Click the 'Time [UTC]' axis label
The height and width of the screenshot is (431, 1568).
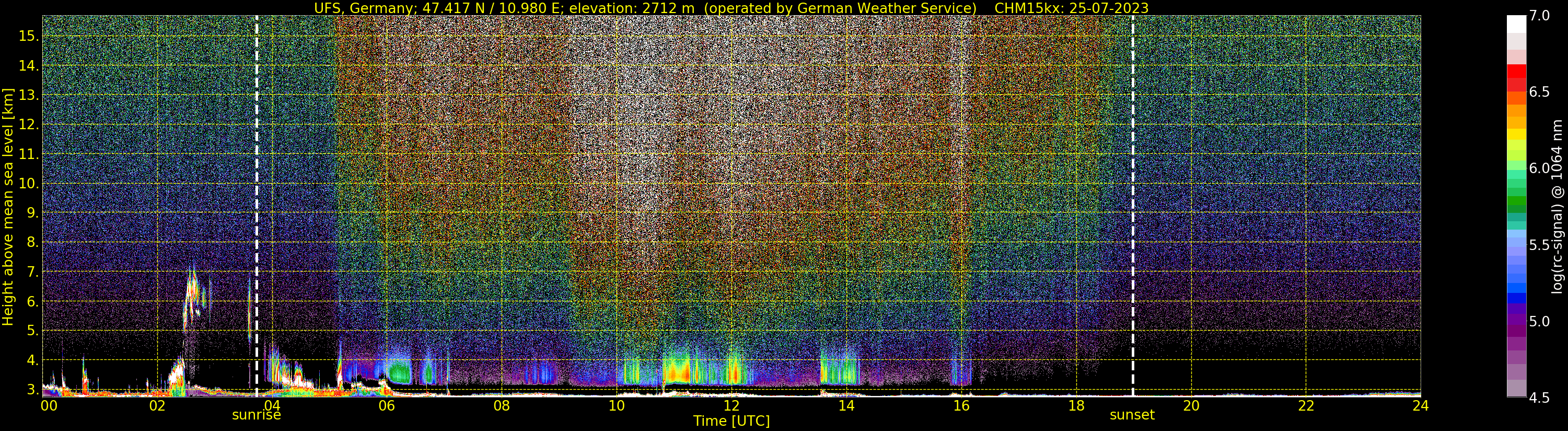tap(731, 421)
